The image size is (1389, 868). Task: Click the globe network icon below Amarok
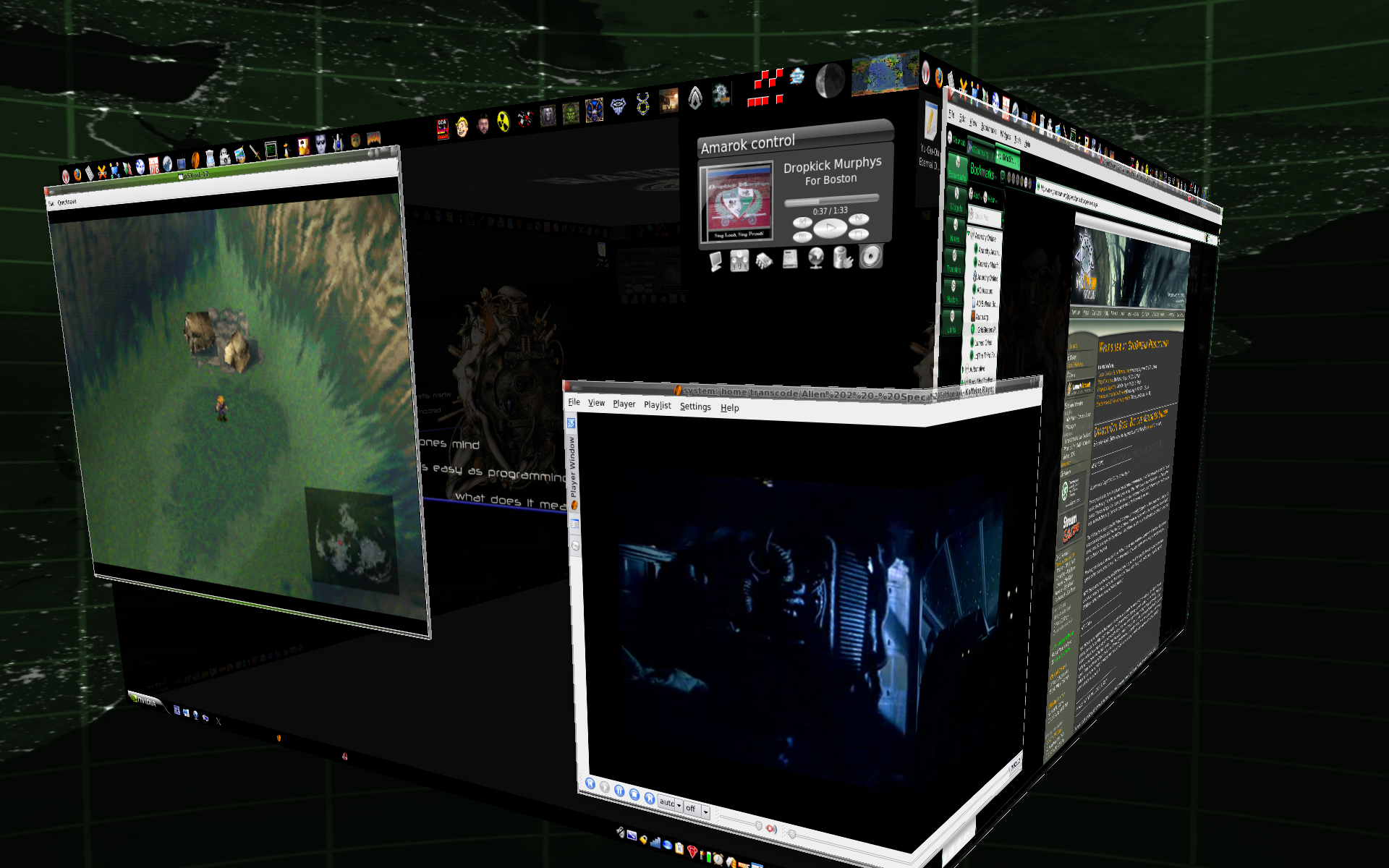click(x=816, y=258)
